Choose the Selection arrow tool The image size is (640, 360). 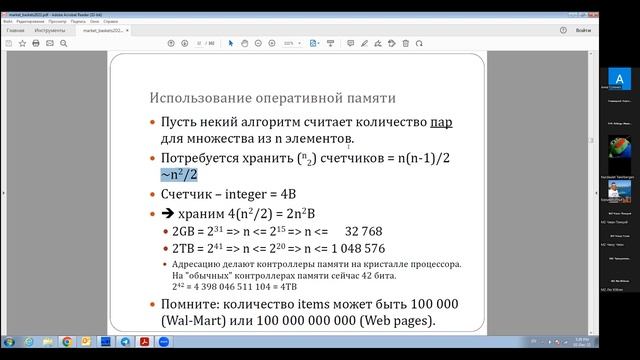point(231,43)
